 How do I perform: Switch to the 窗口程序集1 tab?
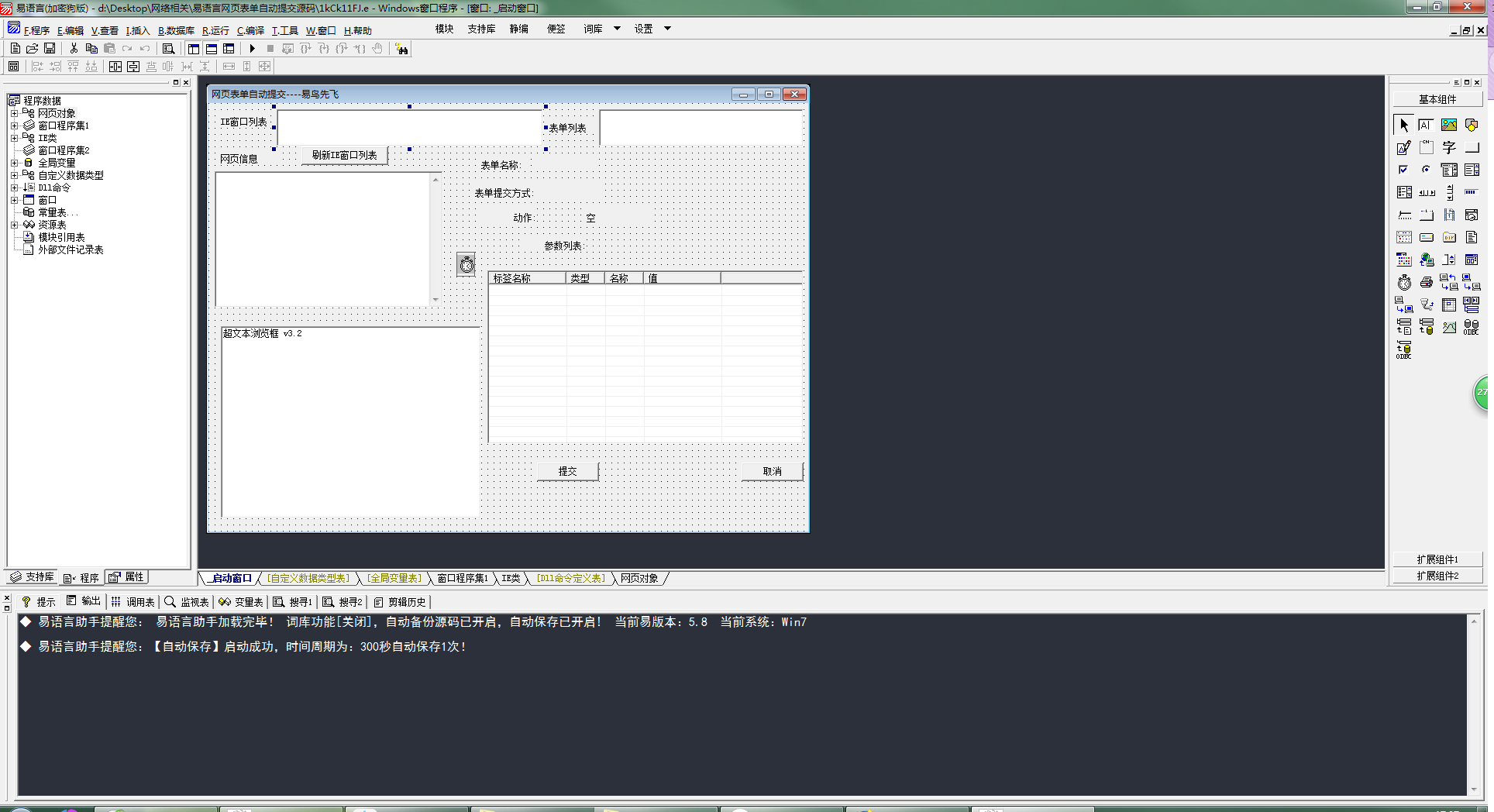coord(463,578)
